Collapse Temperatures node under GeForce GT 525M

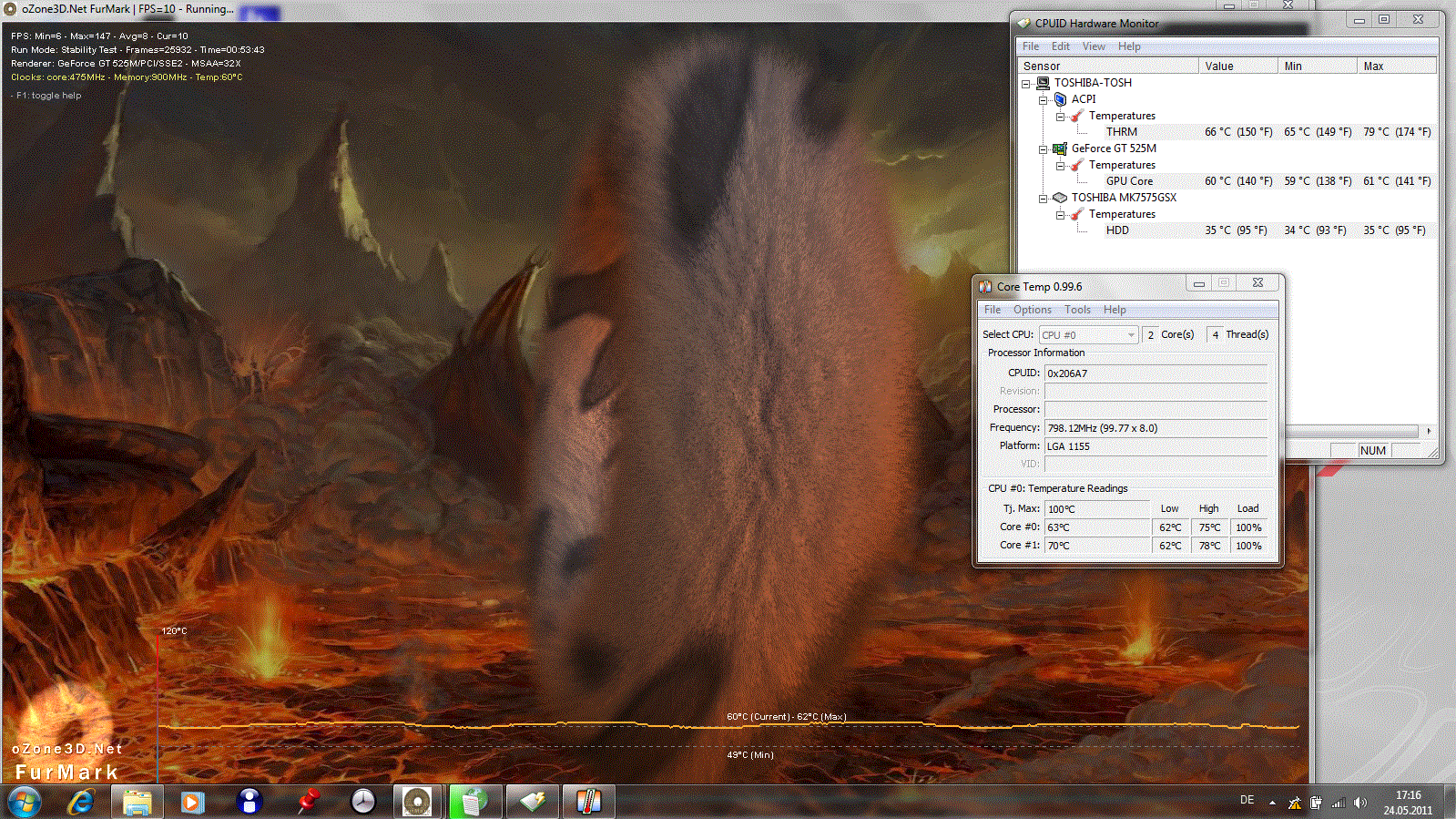[x=1061, y=165]
